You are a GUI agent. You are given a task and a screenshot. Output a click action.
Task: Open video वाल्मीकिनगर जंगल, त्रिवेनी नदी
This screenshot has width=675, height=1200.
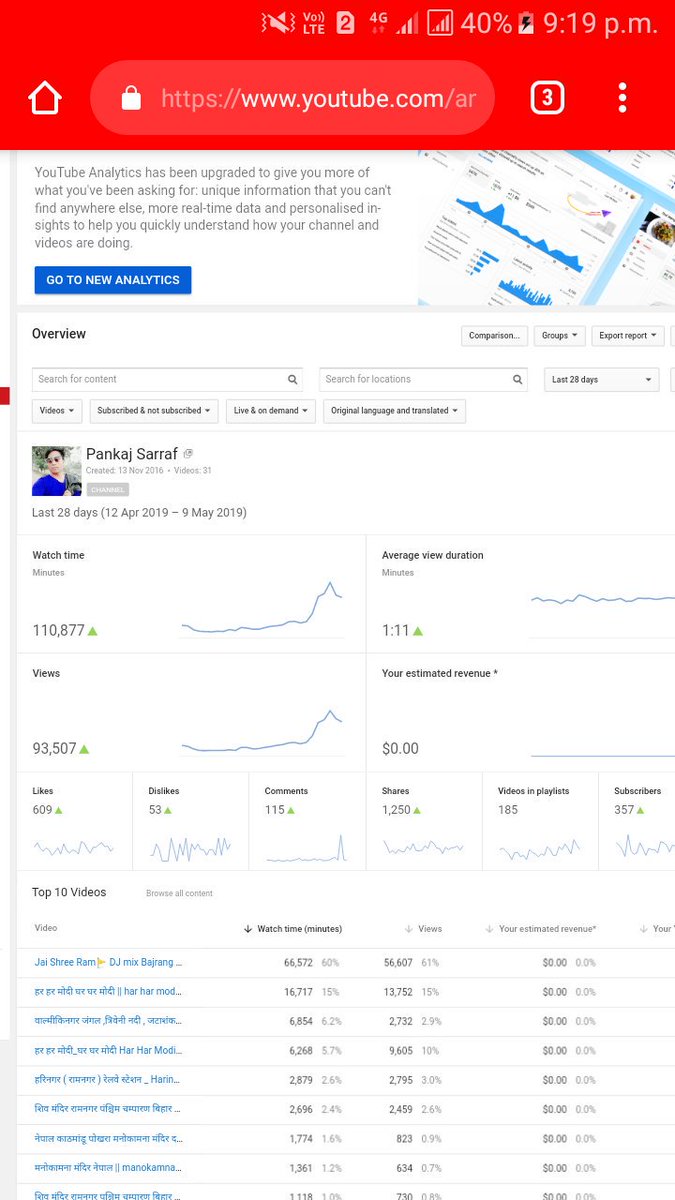pos(108,1021)
